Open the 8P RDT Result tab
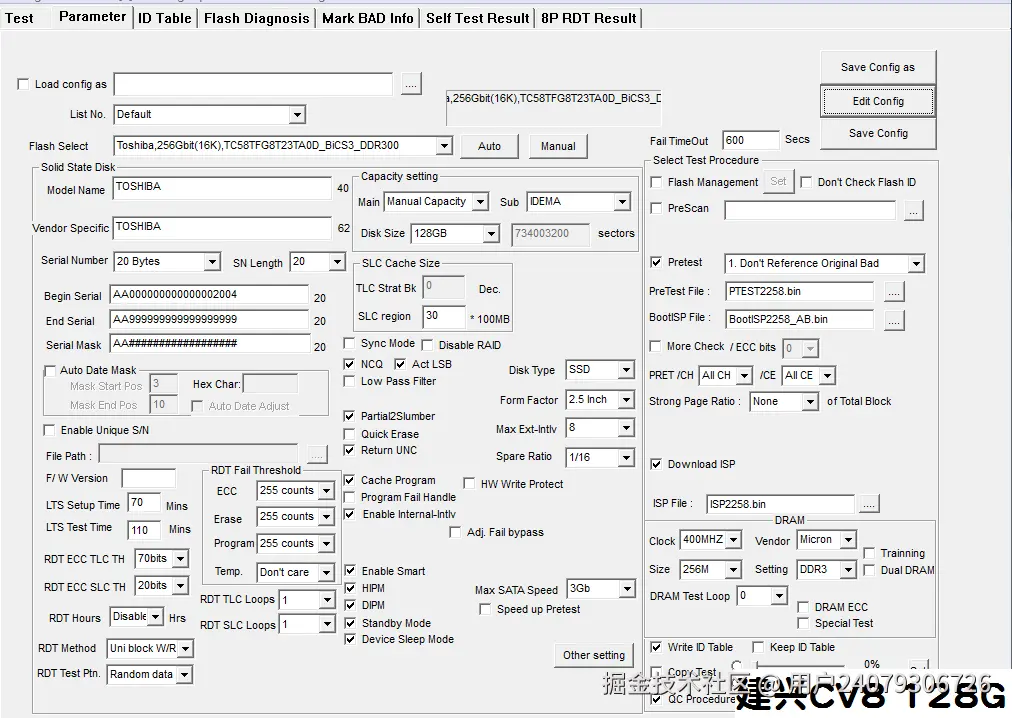This screenshot has width=1012, height=718. pyautogui.click(x=589, y=18)
